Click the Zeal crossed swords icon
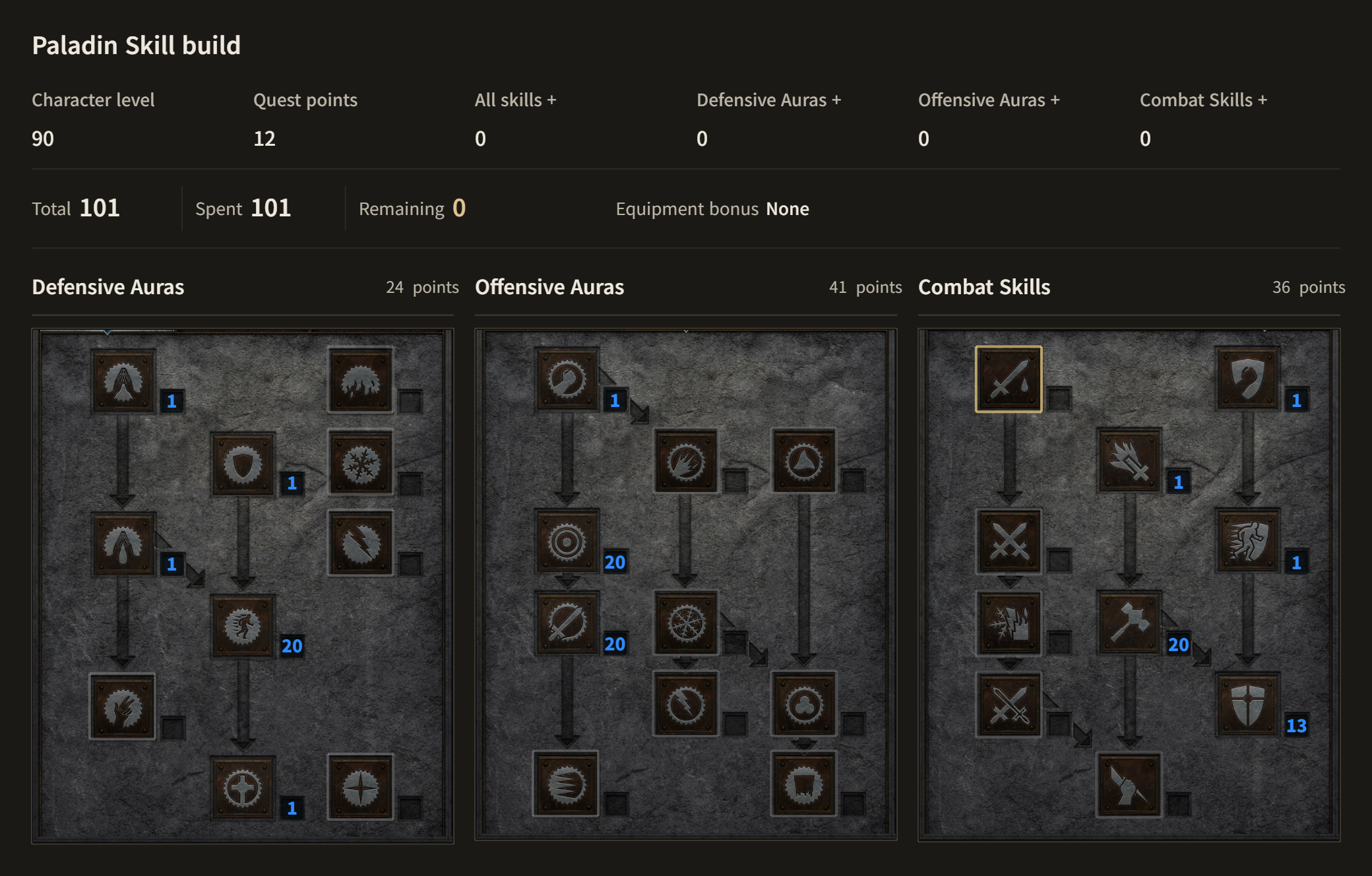The width and height of the screenshot is (1372, 876). pos(1009,542)
